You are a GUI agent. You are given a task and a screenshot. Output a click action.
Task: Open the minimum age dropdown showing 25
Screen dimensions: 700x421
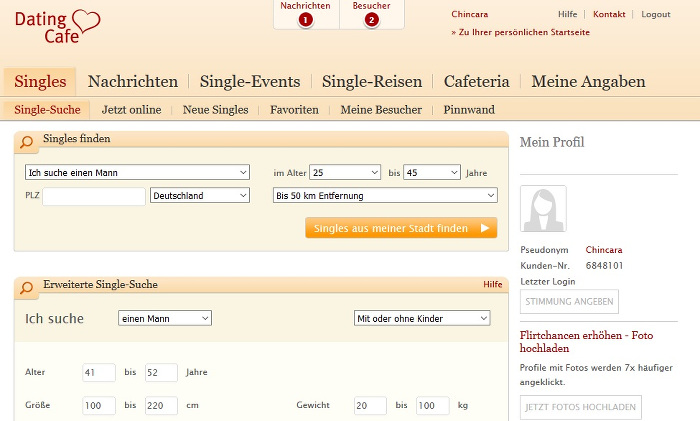[345, 172]
